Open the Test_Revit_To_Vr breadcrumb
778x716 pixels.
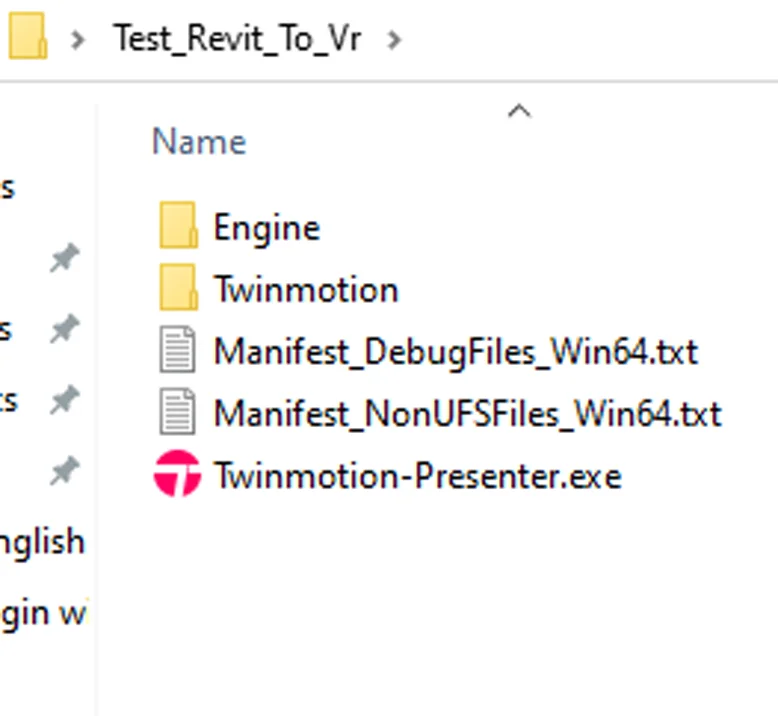tap(237, 39)
